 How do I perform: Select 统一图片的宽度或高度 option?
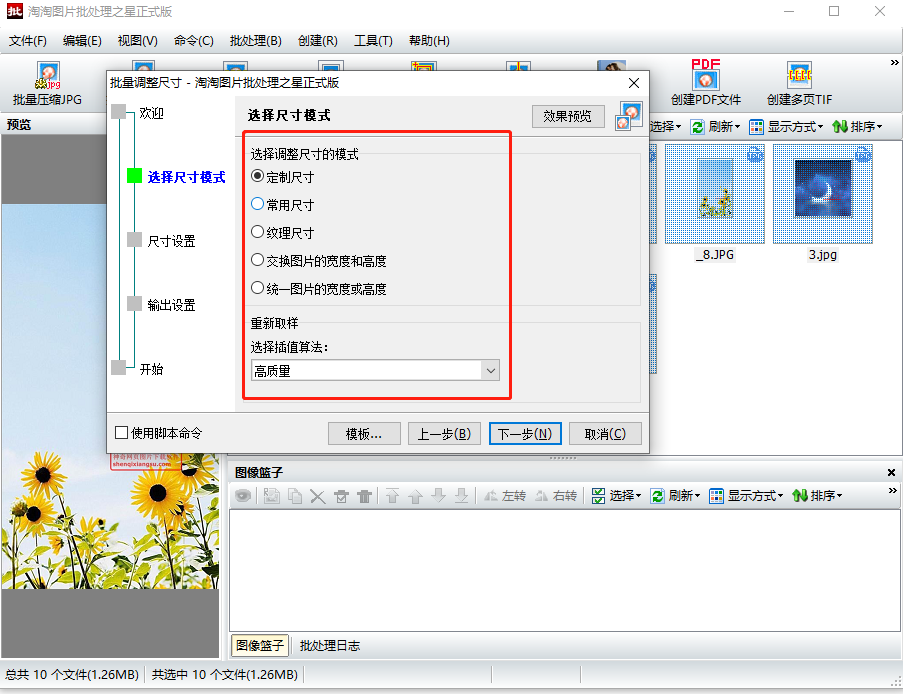(x=257, y=288)
